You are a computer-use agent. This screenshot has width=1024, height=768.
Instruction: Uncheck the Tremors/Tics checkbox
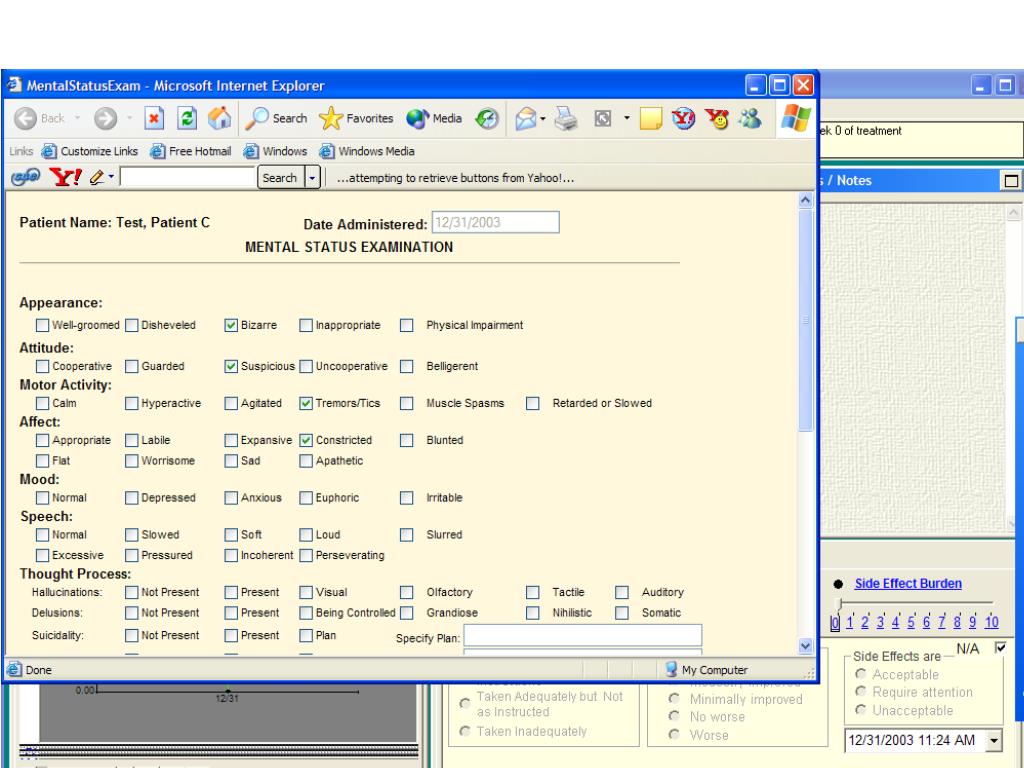pos(306,404)
